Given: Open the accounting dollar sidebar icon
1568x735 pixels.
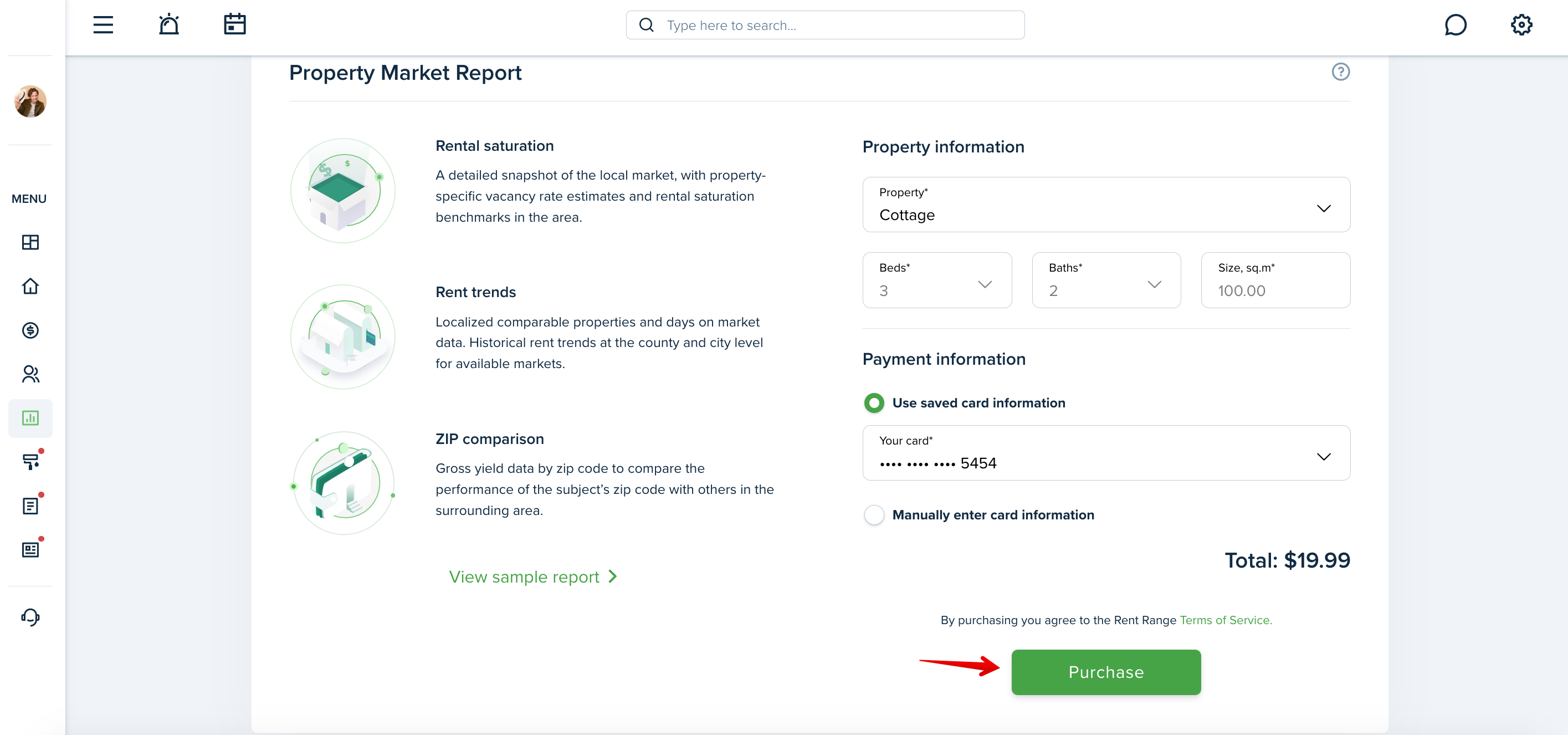Looking at the screenshot, I should (x=30, y=330).
